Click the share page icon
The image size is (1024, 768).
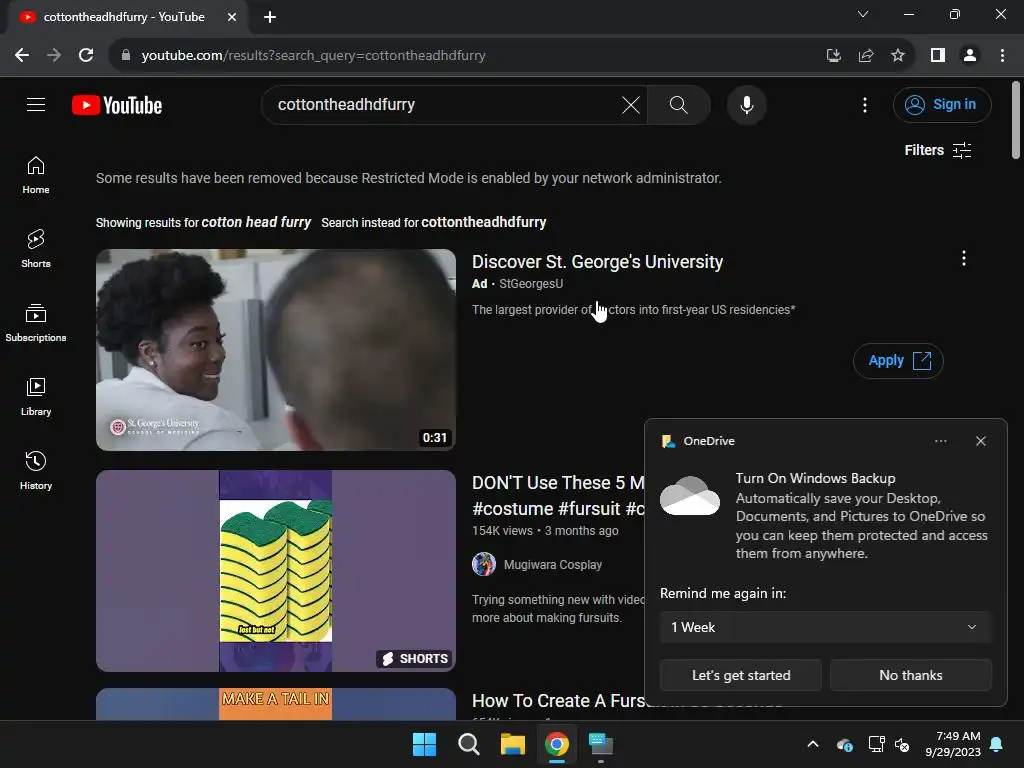[866, 56]
